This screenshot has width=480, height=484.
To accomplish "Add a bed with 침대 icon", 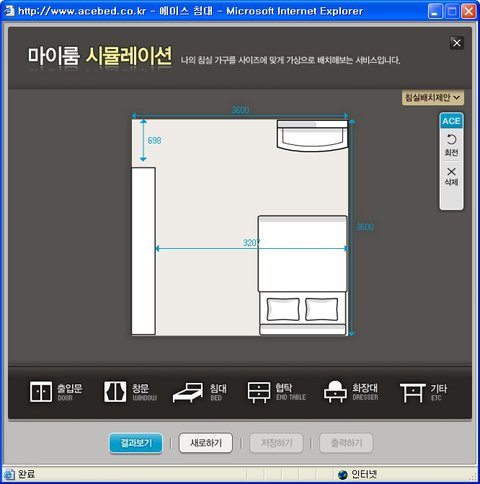I will [x=188, y=392].
